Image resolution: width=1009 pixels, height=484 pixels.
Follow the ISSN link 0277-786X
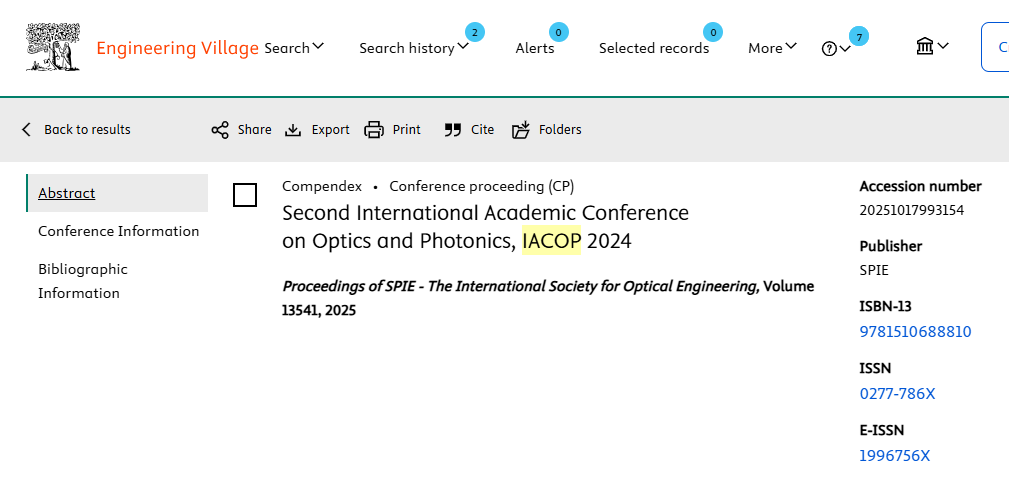click(897, 394)
